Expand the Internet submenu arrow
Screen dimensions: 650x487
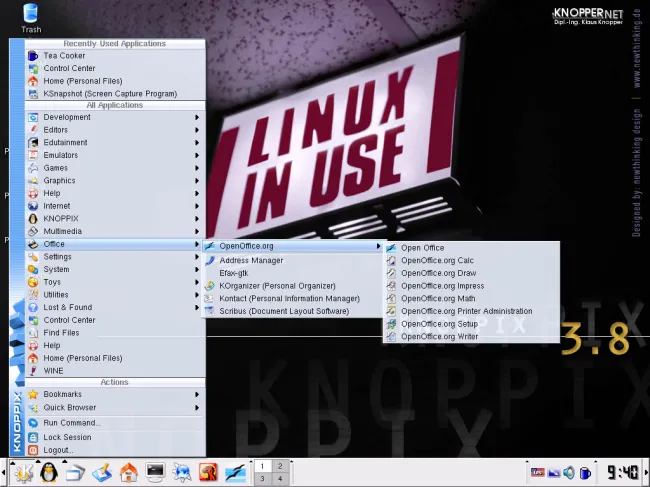[197, 206]
